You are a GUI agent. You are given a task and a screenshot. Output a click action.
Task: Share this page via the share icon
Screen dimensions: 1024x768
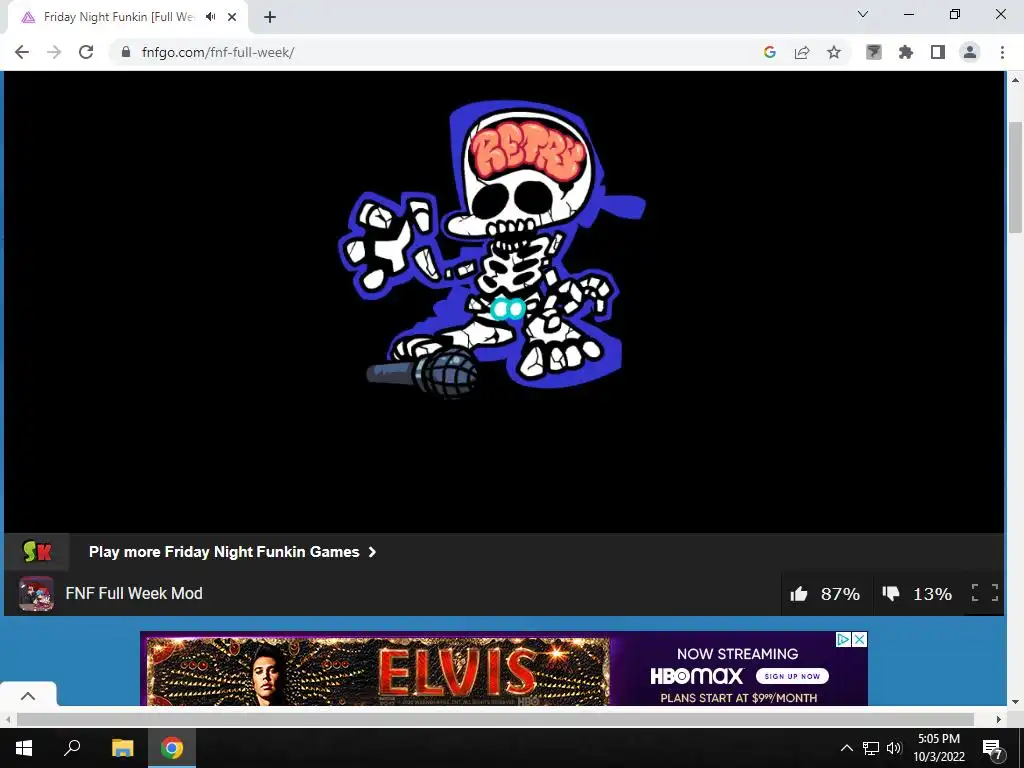coord(802,52)
